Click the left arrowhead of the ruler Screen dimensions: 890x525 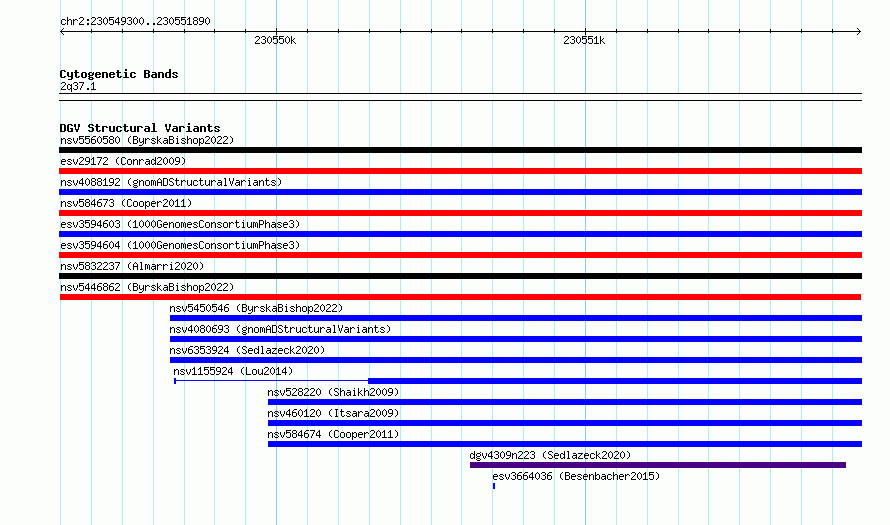tap(62, 32)
